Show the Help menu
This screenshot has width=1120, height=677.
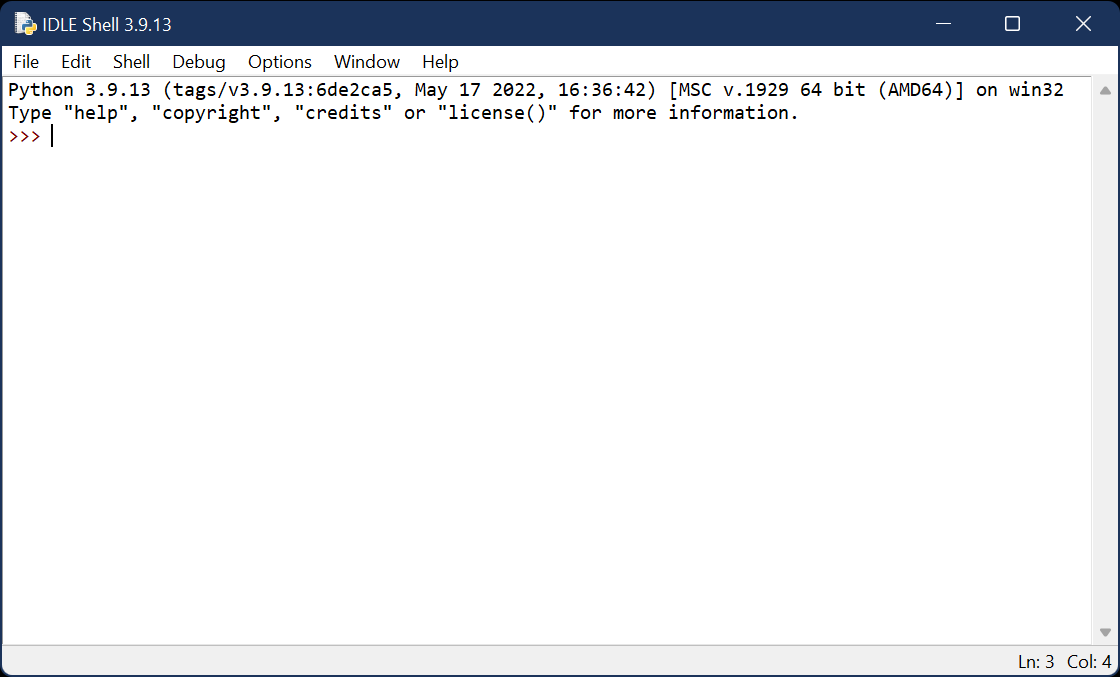pos(440,62)
